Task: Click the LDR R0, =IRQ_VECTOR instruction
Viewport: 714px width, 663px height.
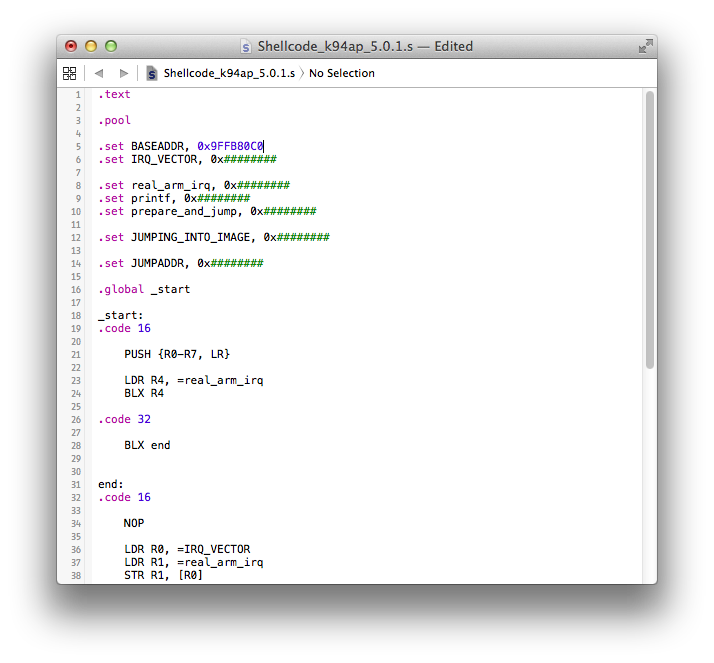Action: coord(187,549)
